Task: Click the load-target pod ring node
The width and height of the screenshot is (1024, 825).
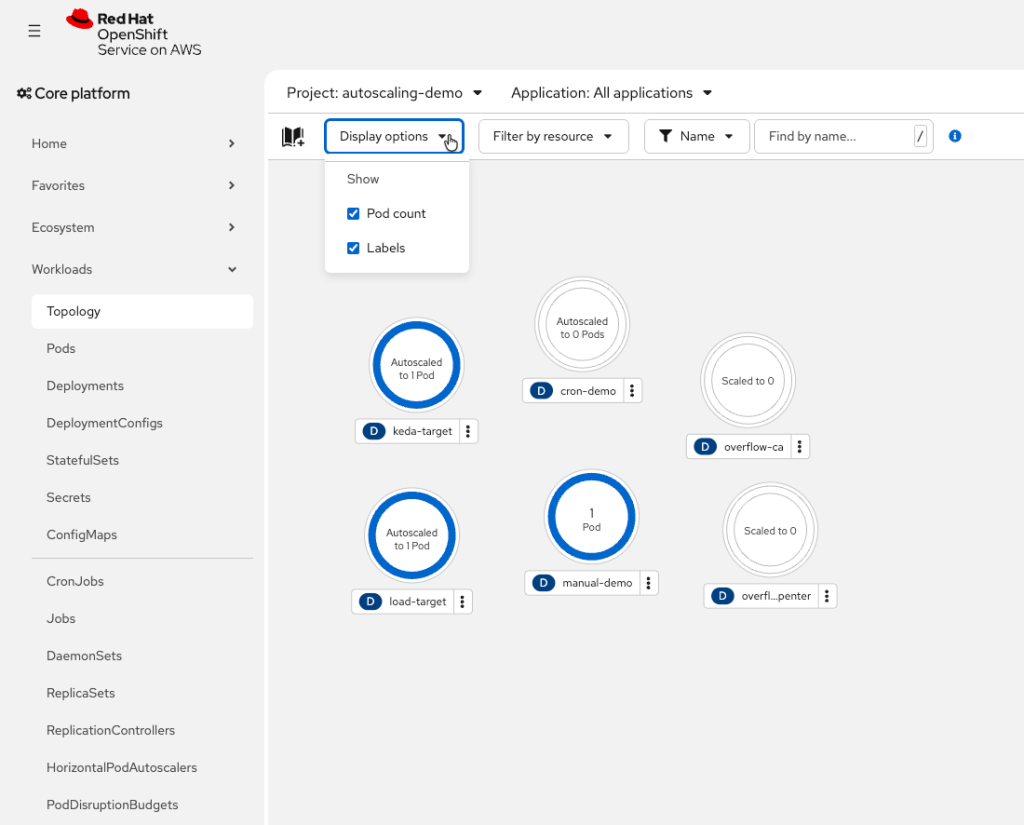Action: coord(412,535)
